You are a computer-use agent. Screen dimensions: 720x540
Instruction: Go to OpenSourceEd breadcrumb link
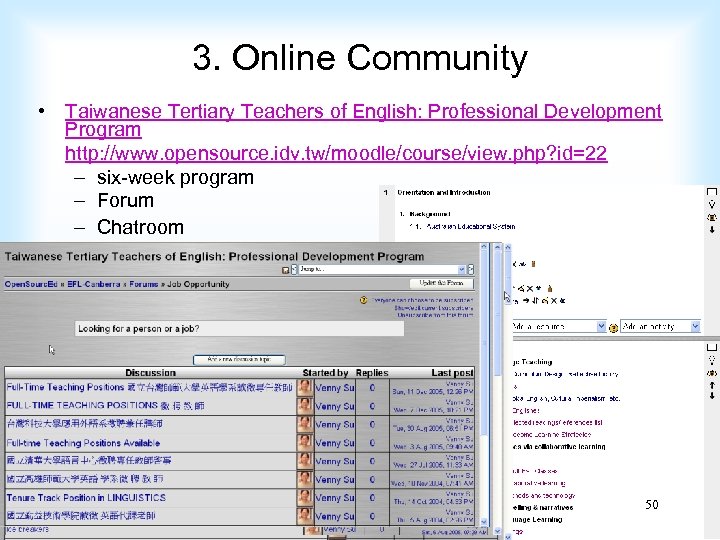31,284
